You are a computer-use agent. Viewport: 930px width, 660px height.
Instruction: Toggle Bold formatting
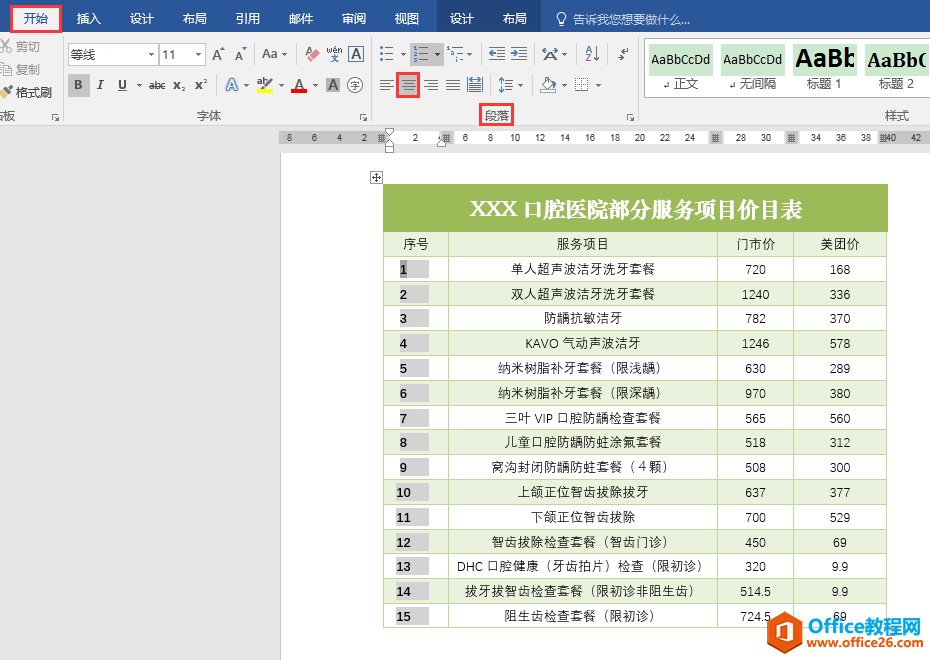coord(78,85)
